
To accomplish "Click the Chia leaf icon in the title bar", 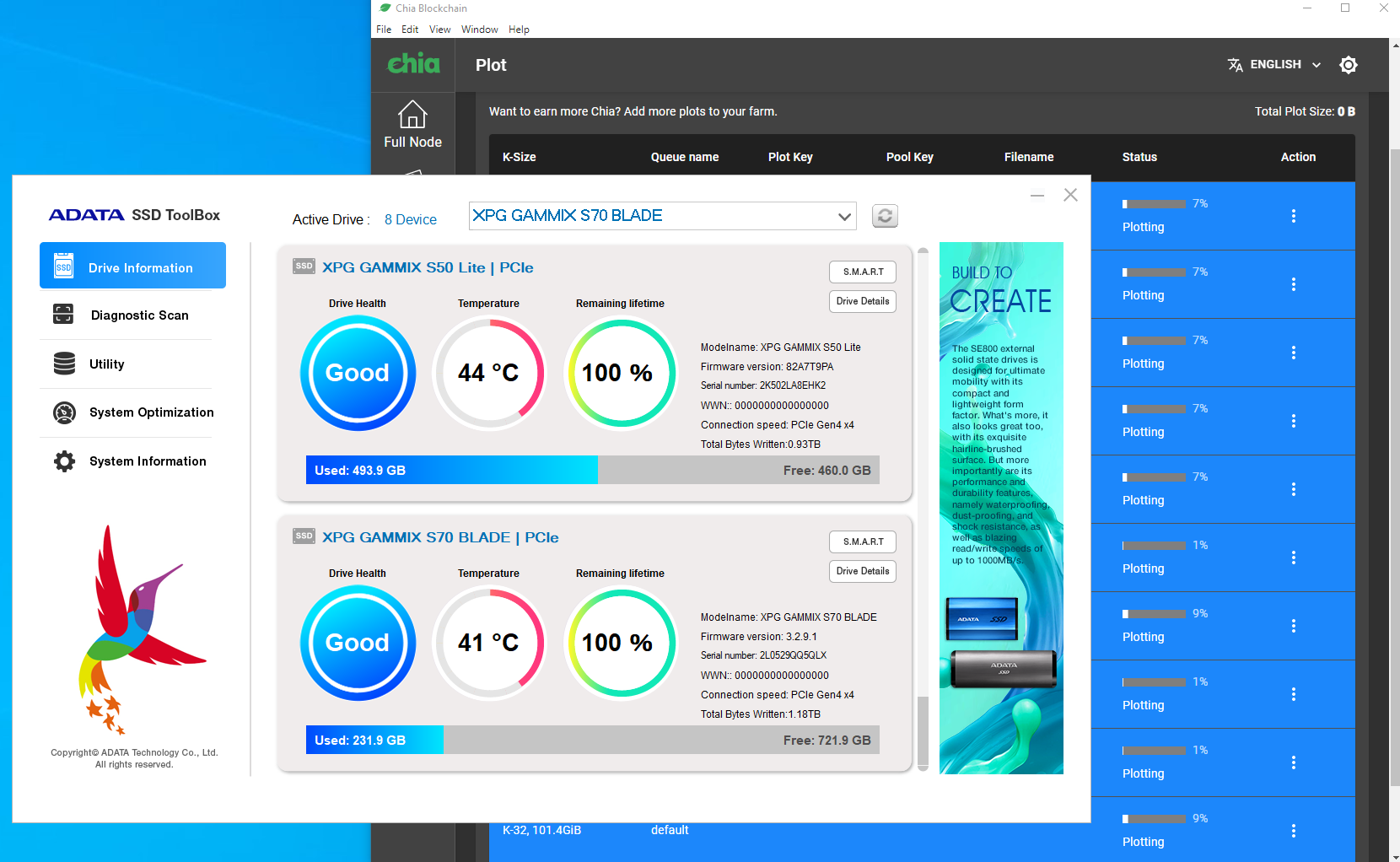I will coord(385,8).
